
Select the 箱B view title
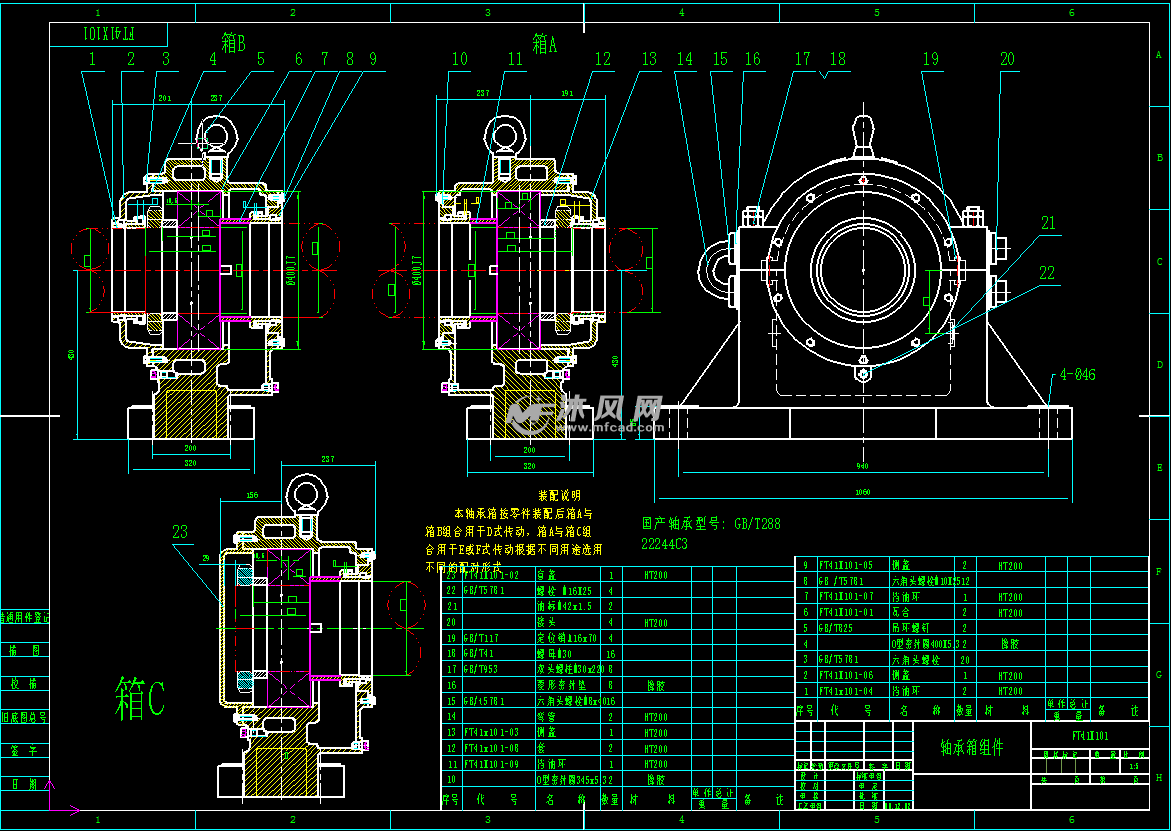tap(233, 43)
